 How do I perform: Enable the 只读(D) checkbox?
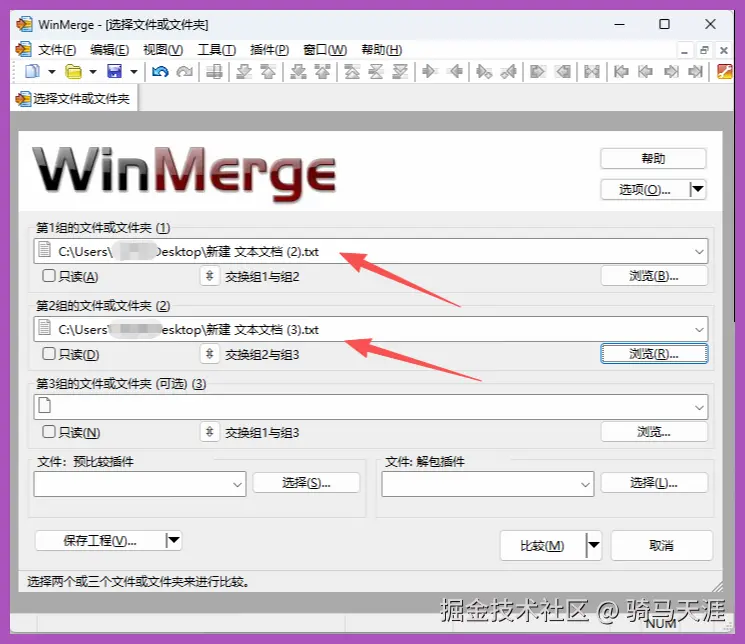(48, 354)
